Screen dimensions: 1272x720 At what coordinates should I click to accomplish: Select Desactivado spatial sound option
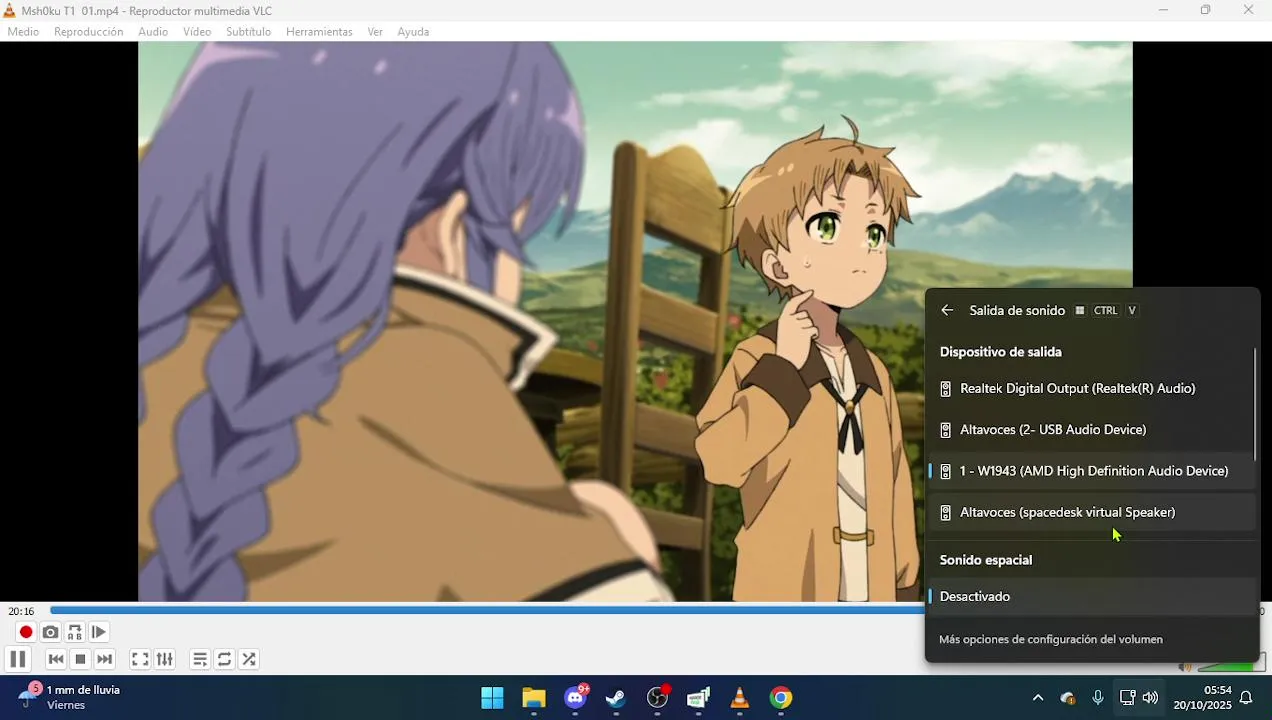(1090, 597)
